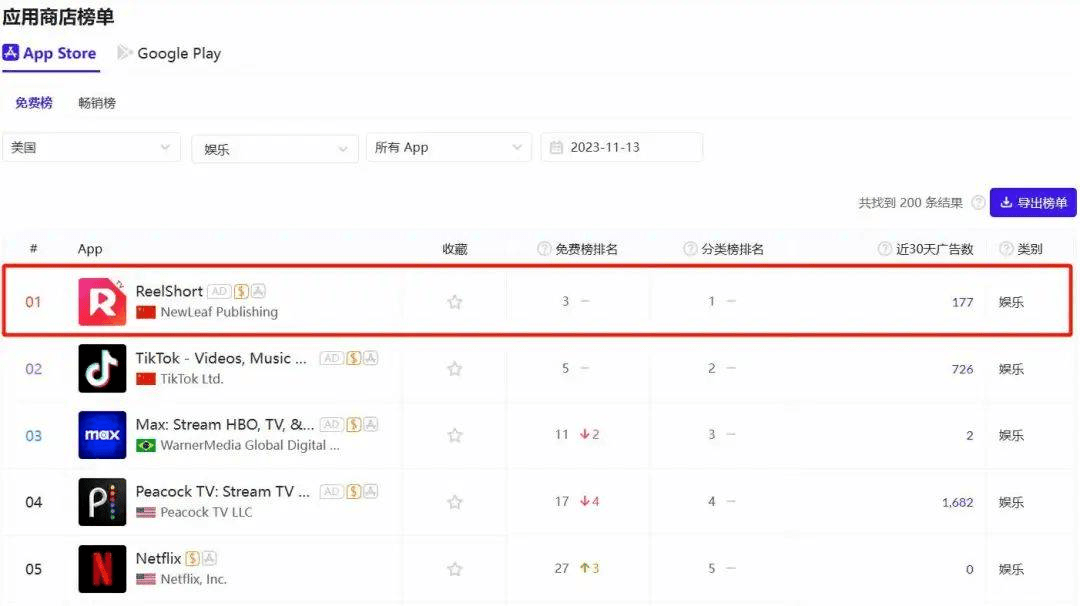Click the AD badge in Peacock TV row
Viewport: 1080px width, 606px height.
331,491
